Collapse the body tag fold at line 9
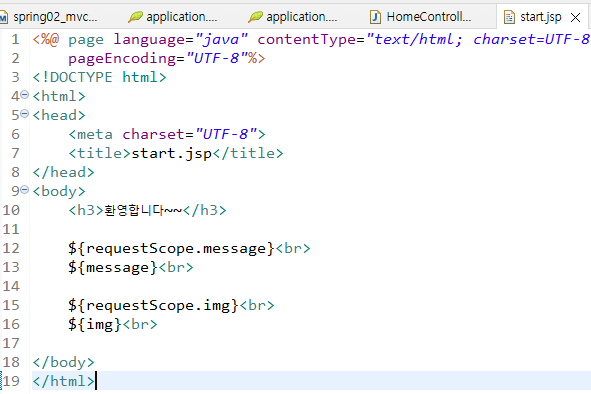Image resolution: width=591 pixels, height=394 pixels. (x=24, y=190)
